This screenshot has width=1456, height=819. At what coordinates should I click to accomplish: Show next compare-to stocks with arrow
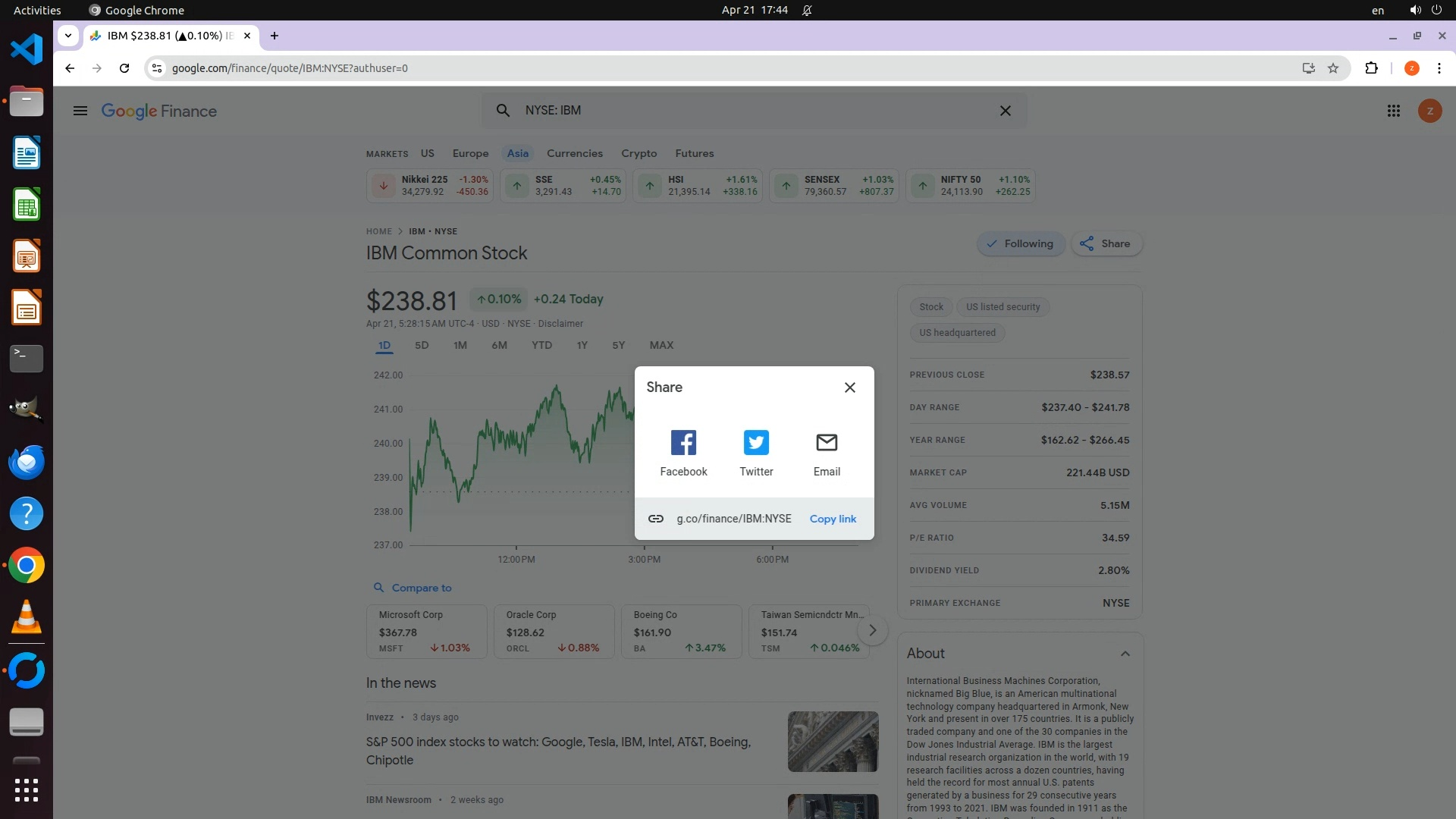tap(873, 631)
